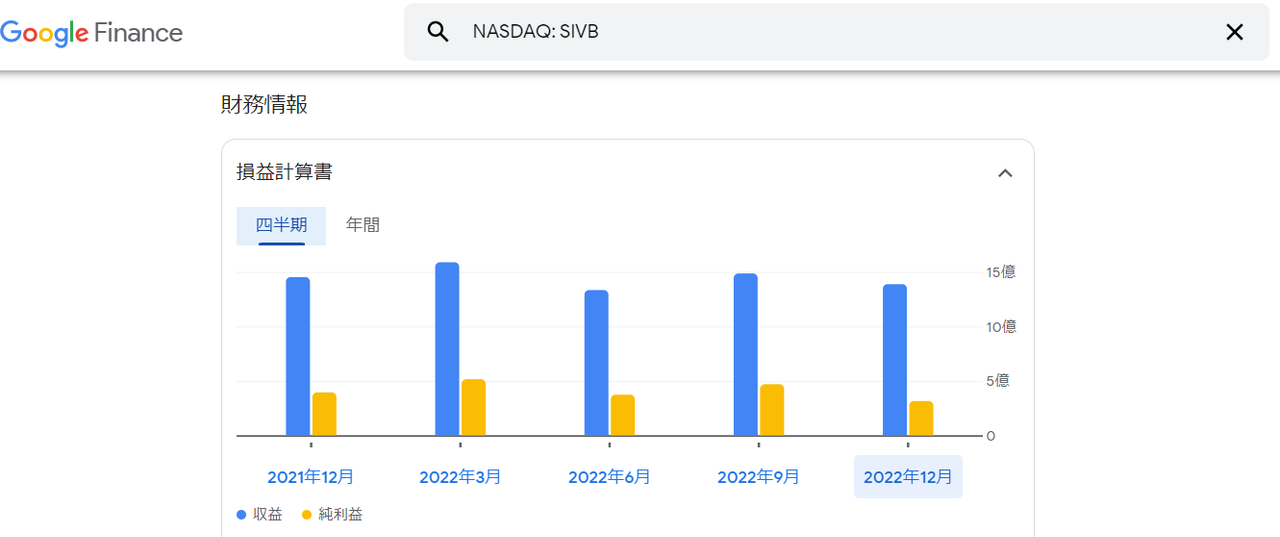Switch to the 四半期 tab
This screenshot has height=537, width=1280.
tap(281, 225)
